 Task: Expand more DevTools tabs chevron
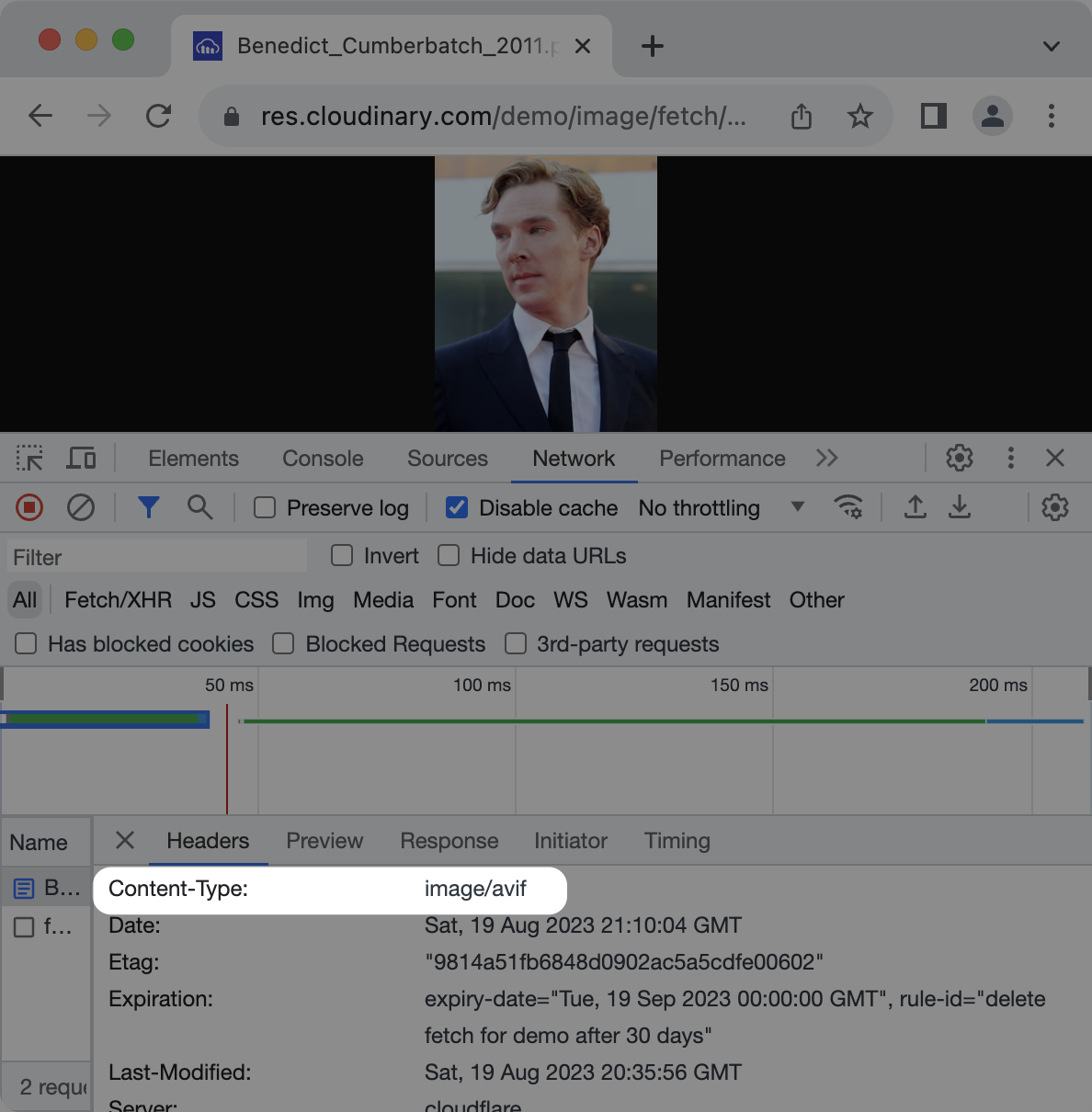pyautogui.click(x=827, y=458)
